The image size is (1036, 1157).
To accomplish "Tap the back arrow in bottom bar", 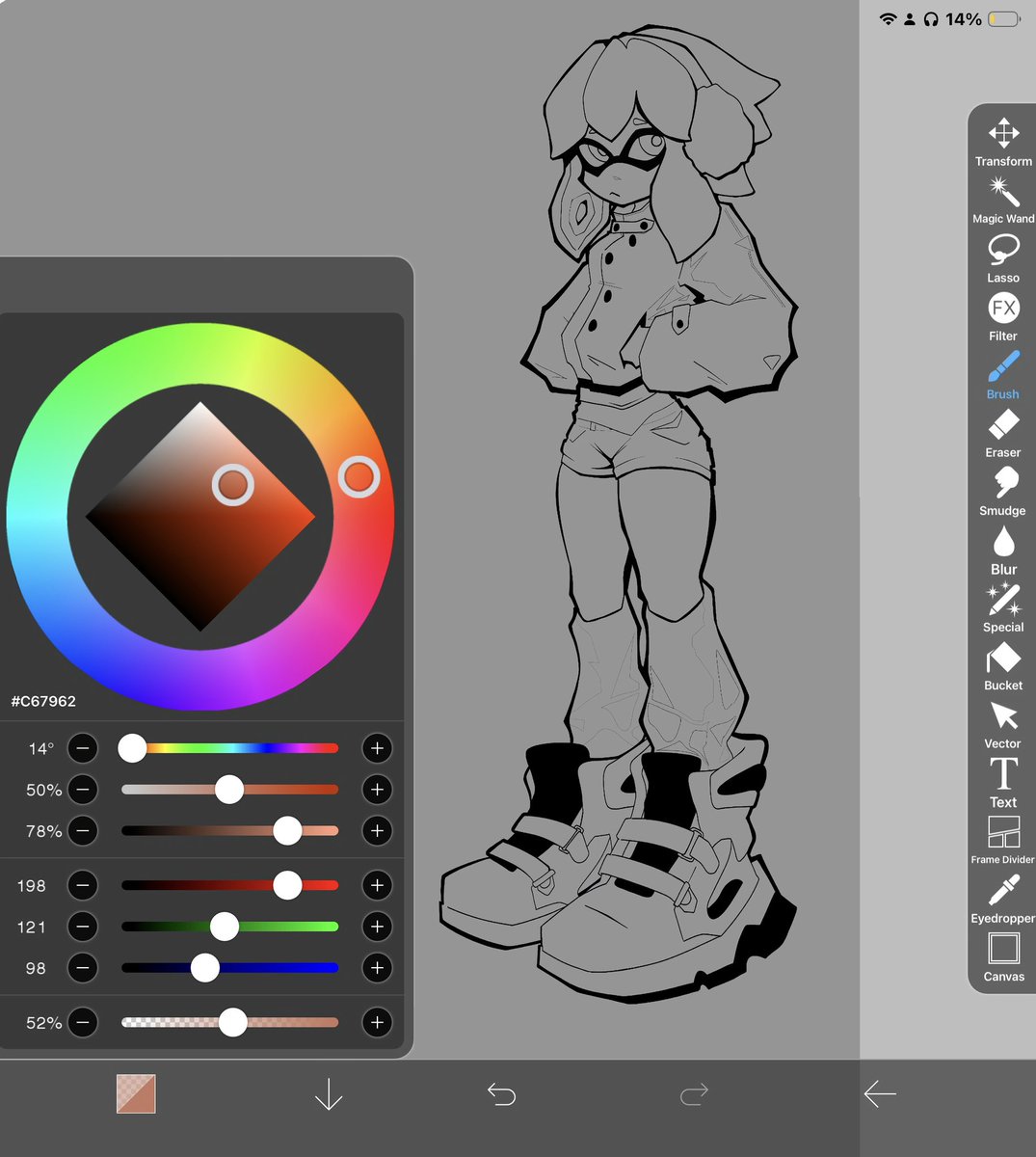I will point(880,1094).
